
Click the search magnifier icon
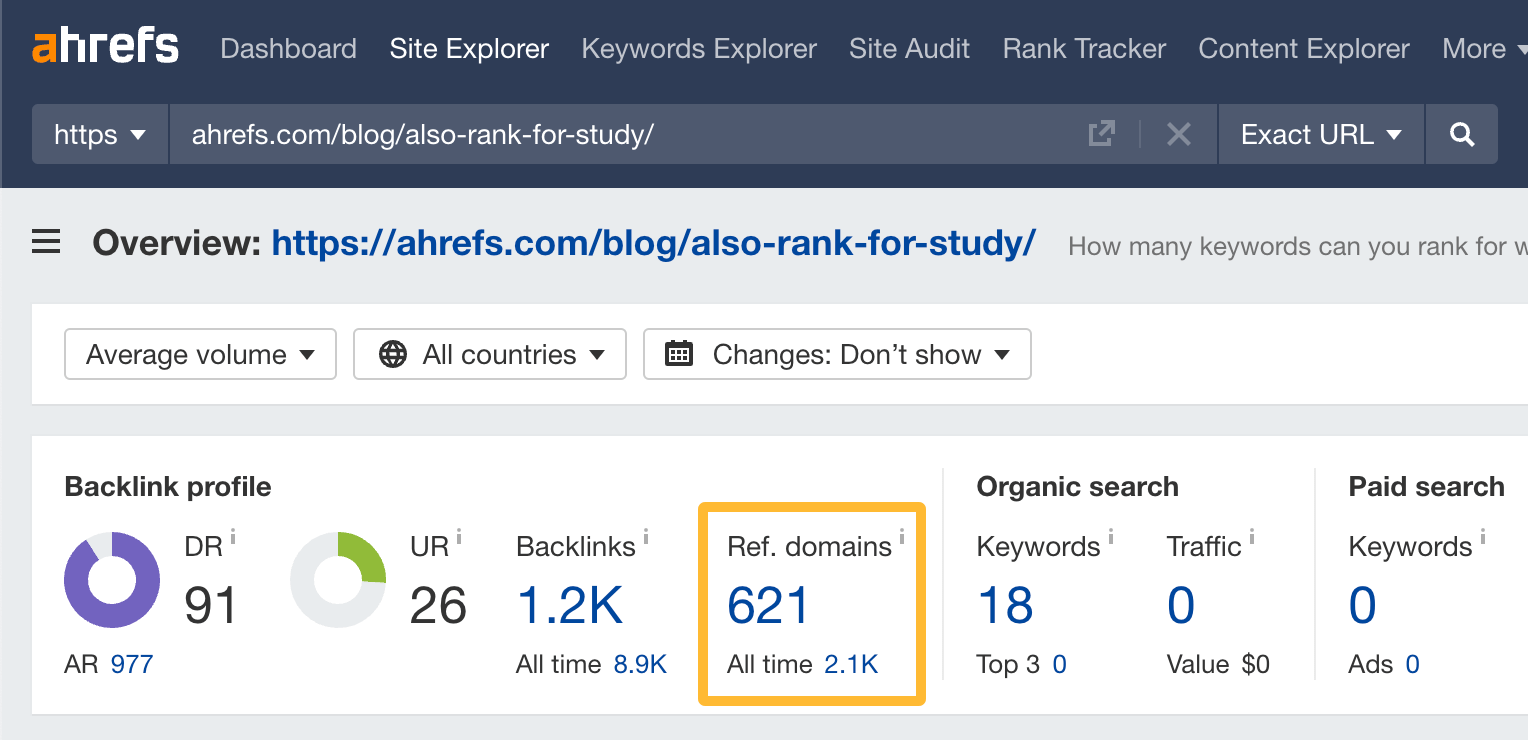(x=1461, y=134)
